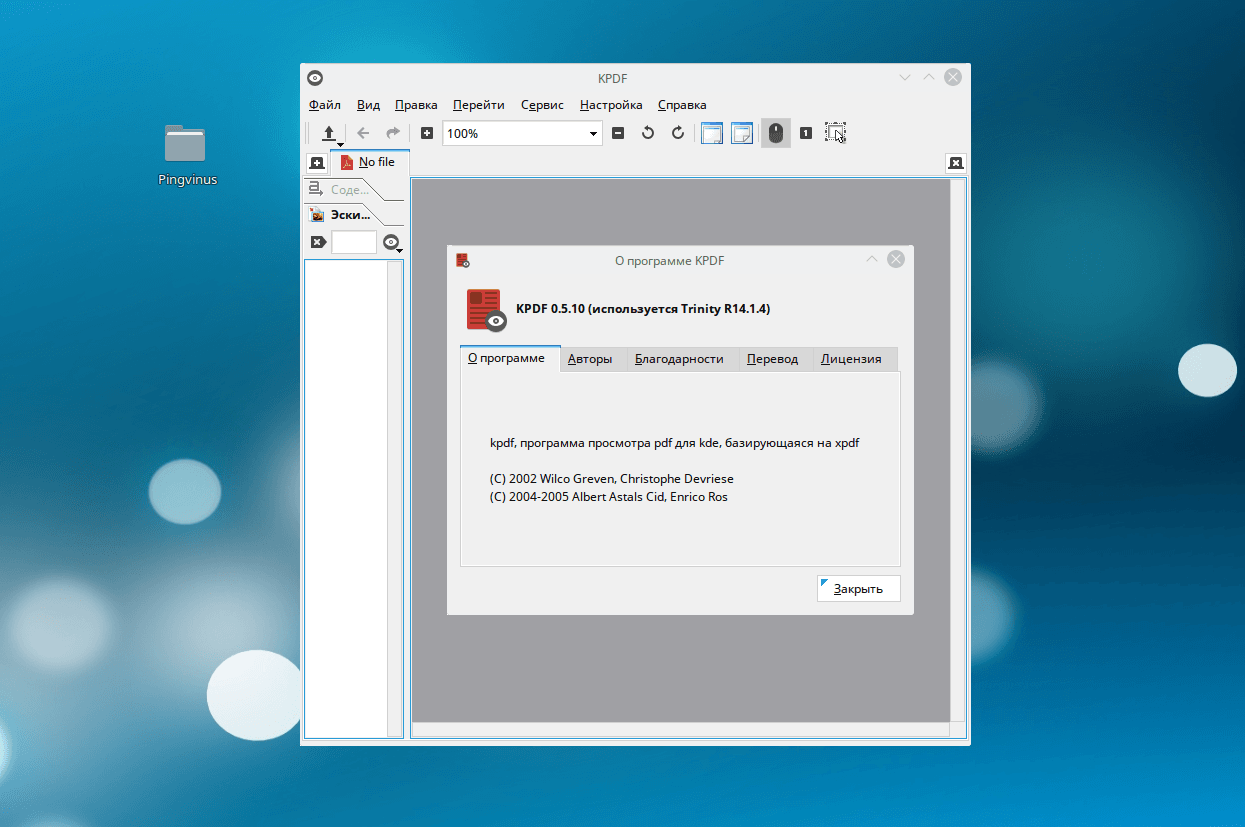This screenshot has height=827, width=1245.
Task: Rotate page counter-clockwise
Action: click(648, 133)
